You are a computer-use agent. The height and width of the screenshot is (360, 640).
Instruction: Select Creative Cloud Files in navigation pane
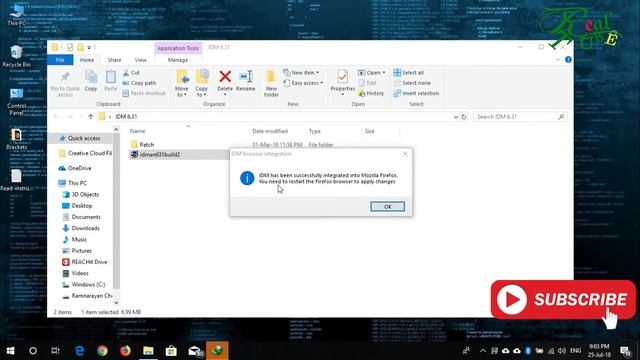(x=86, y=153)
